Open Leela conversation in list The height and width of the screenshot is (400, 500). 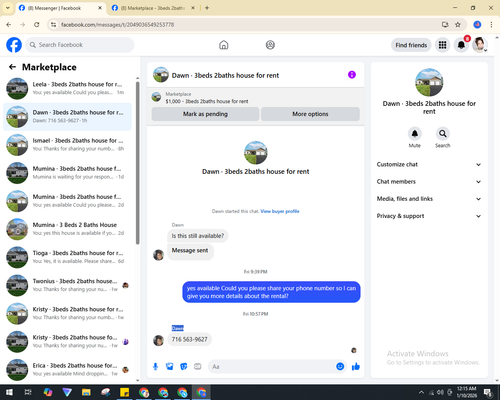[67, 88]
